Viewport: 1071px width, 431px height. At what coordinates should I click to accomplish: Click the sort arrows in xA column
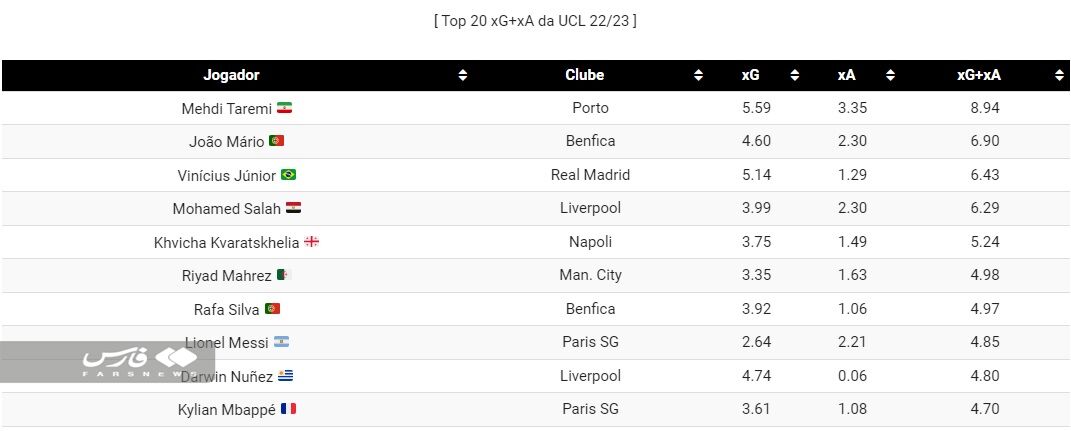click(890, 75)
